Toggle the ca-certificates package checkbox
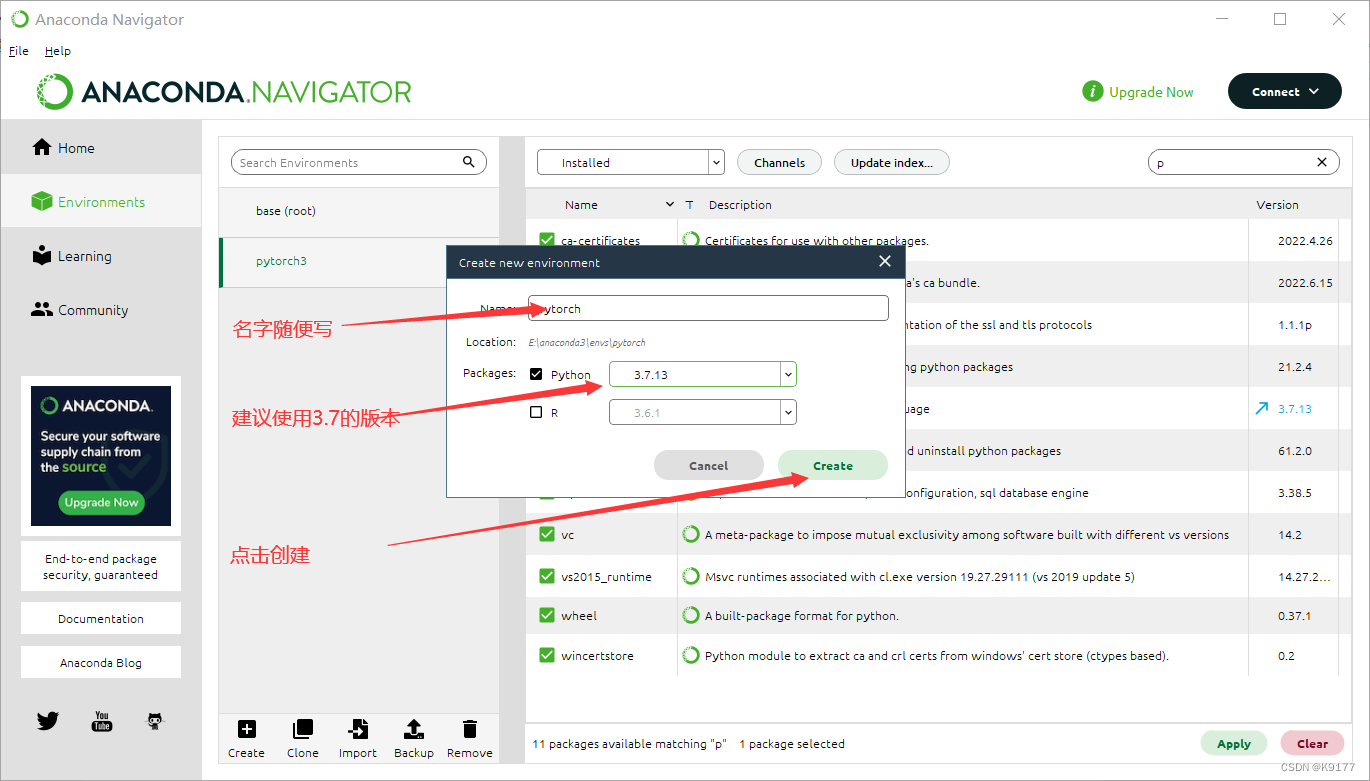 546,240
